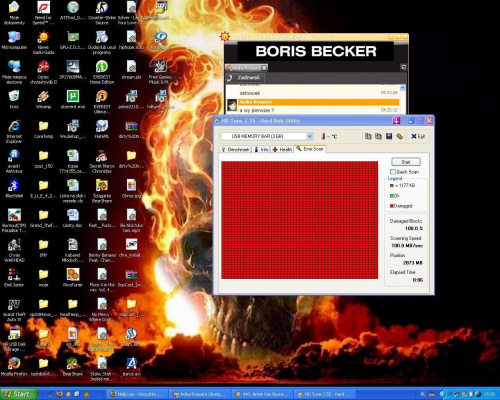Click the options wrench icon in HD Tune toolbar
Screen dimensions: 500x400
pos(400,136)
